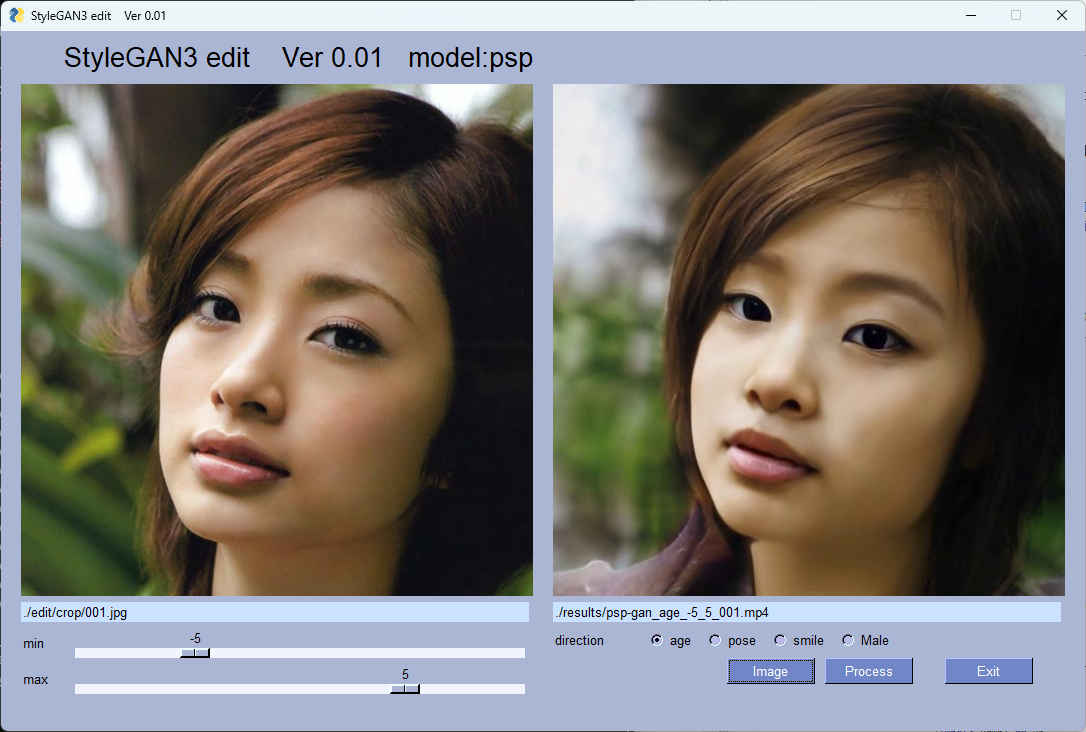Click the Exit button
This screenshot has height=732, width=1086.
[988, 671]
